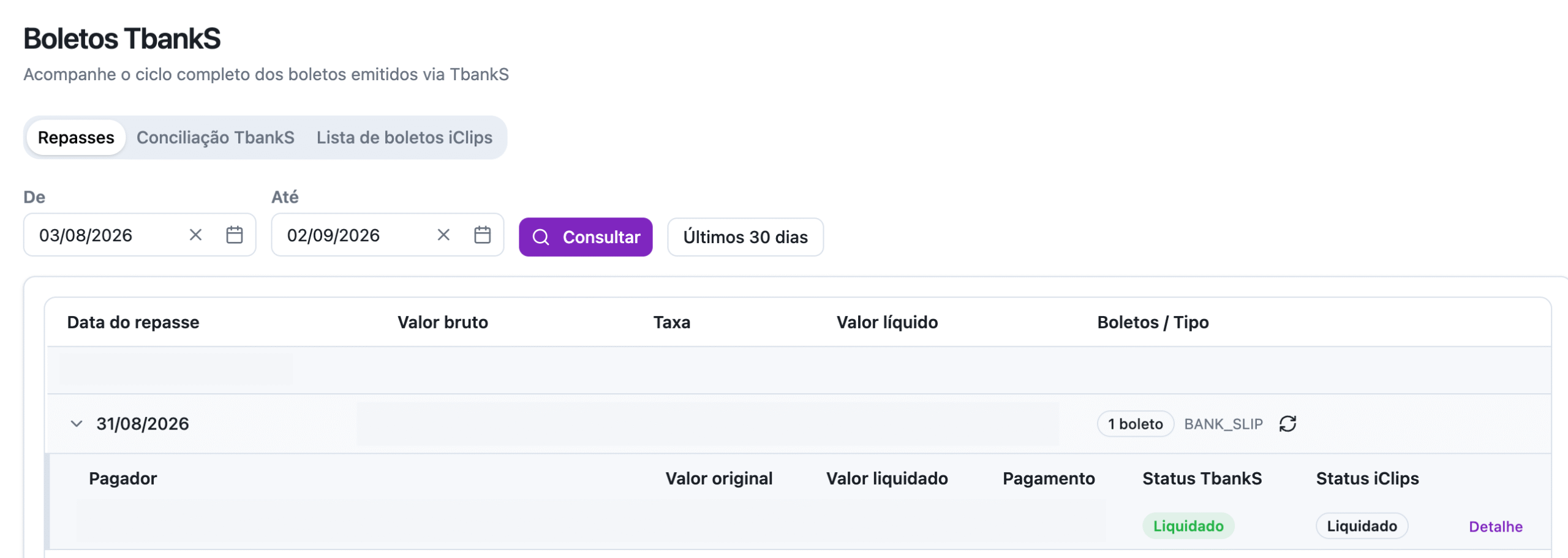Click the Valor bruto column header
Viewport: 1568px width, 558px height.
443,323
